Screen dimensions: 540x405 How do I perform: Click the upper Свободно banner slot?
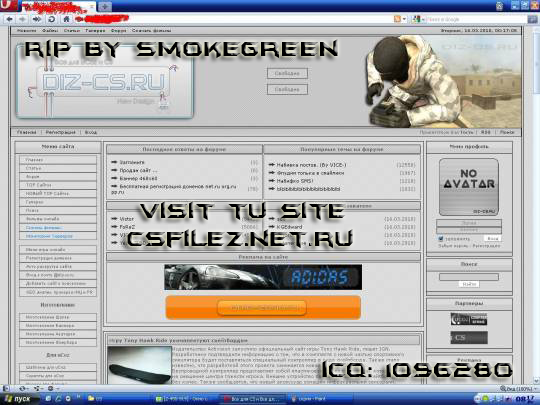click(287, 73)
